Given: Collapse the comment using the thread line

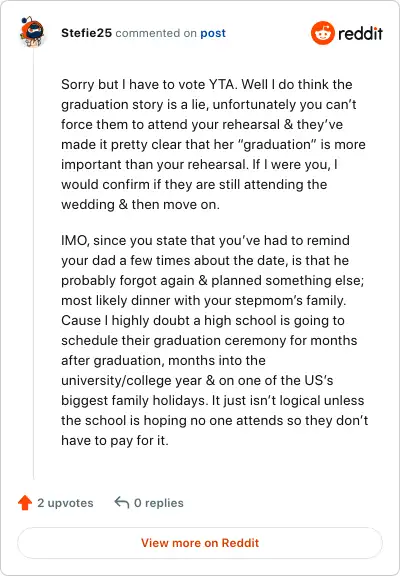Looking at the screenshot, I should click(33, 264).
